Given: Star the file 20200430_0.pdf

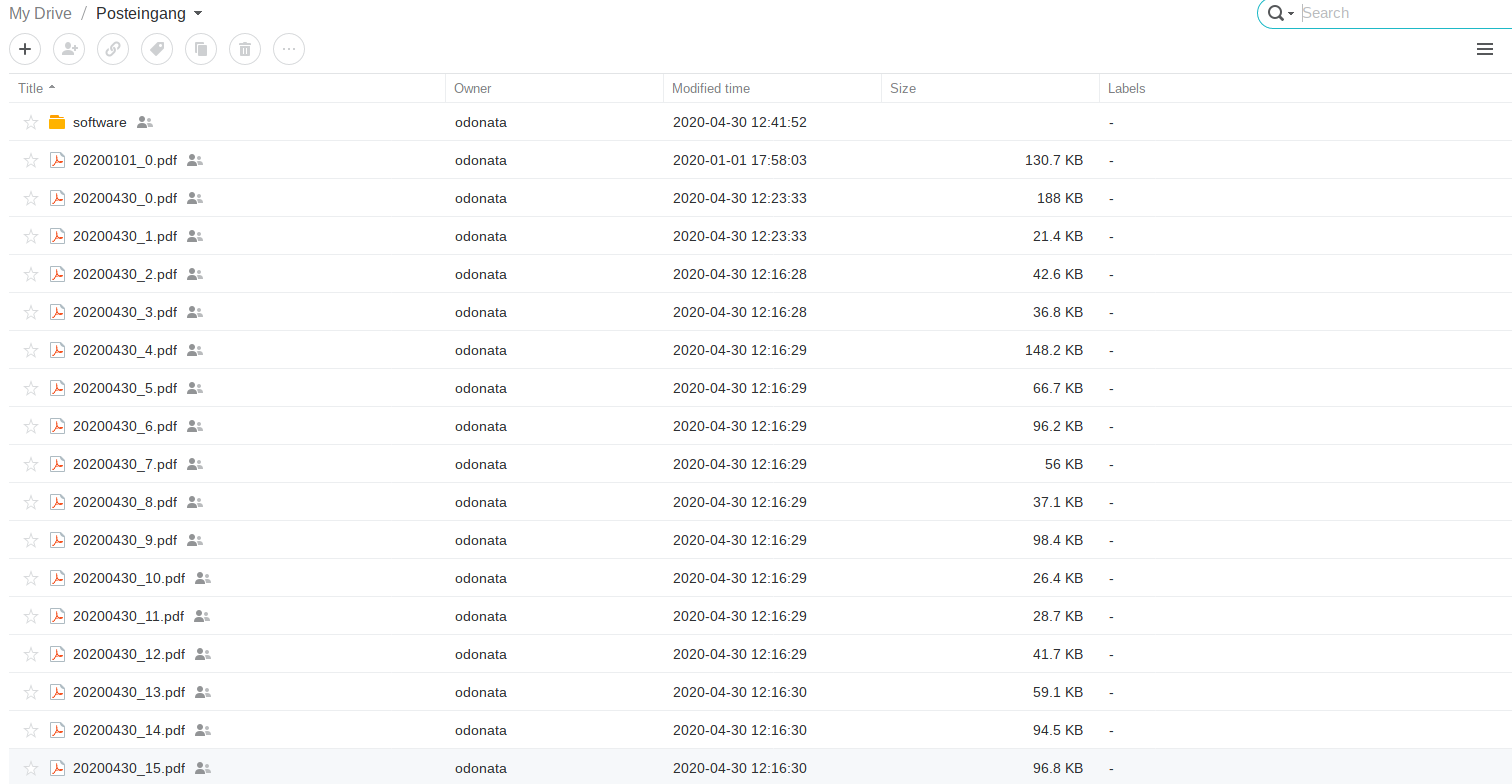Looking at the screenshot, I should 31,198.
